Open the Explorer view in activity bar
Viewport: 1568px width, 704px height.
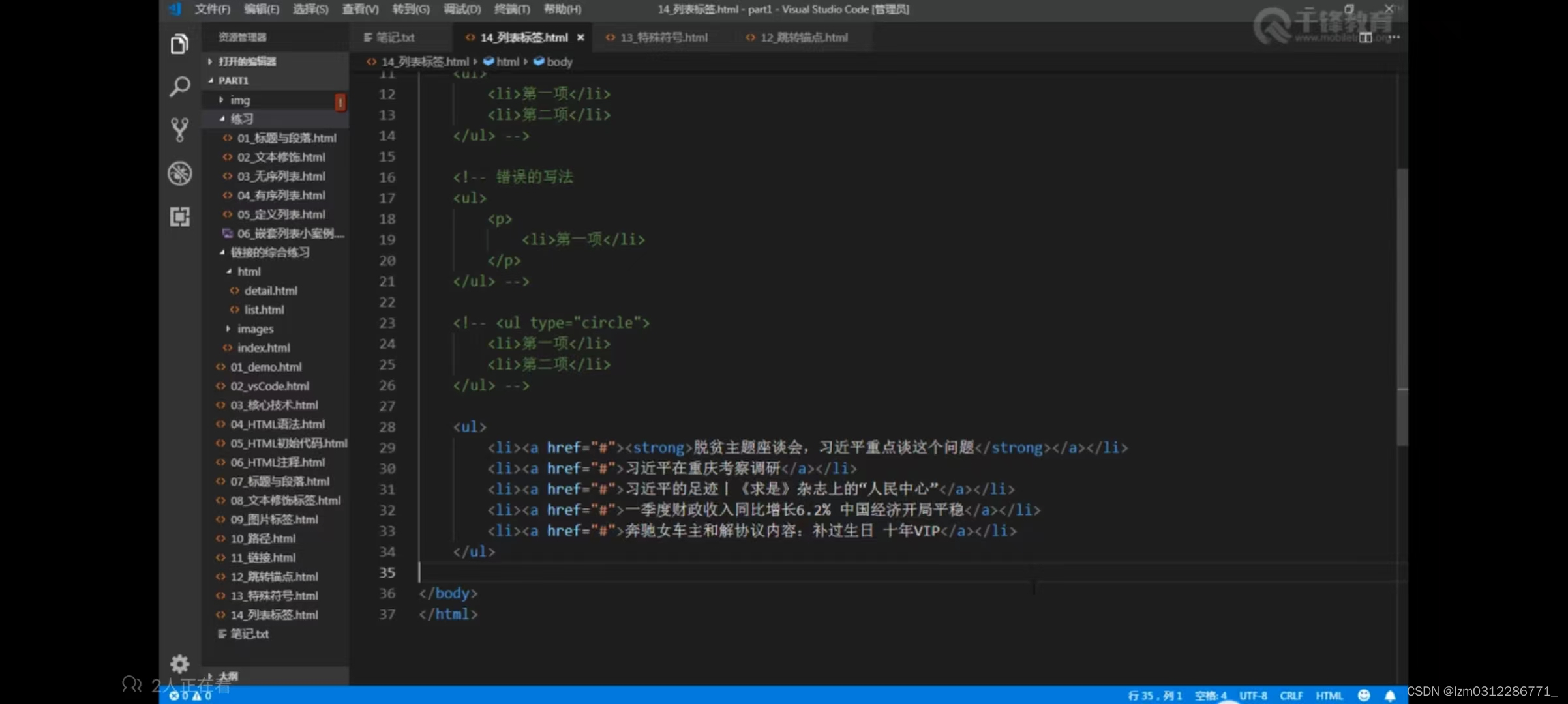coord(179,44)
